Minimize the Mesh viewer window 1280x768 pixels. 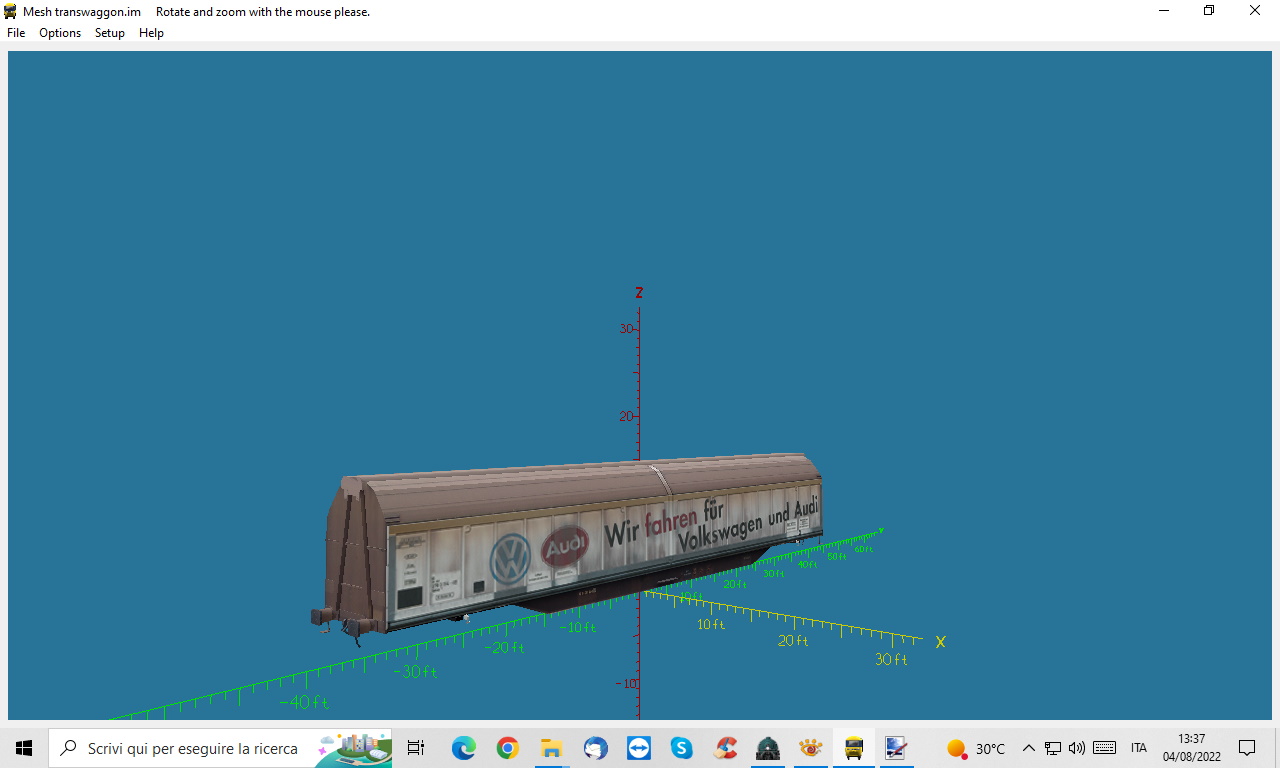point(1163,11)
